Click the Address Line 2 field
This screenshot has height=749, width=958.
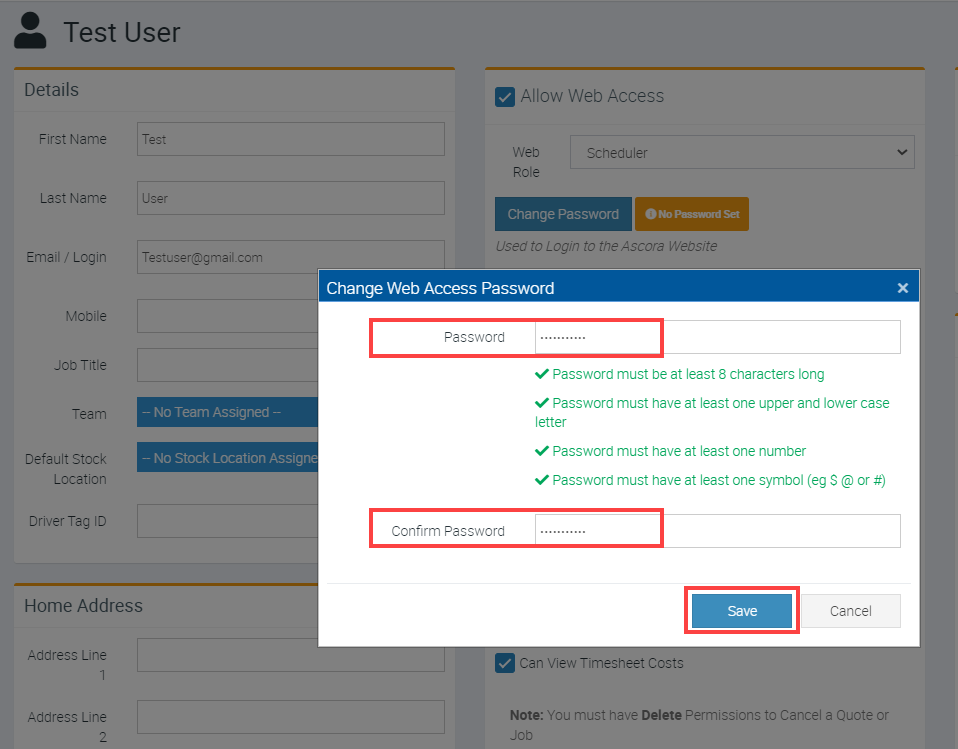[290, 717]
